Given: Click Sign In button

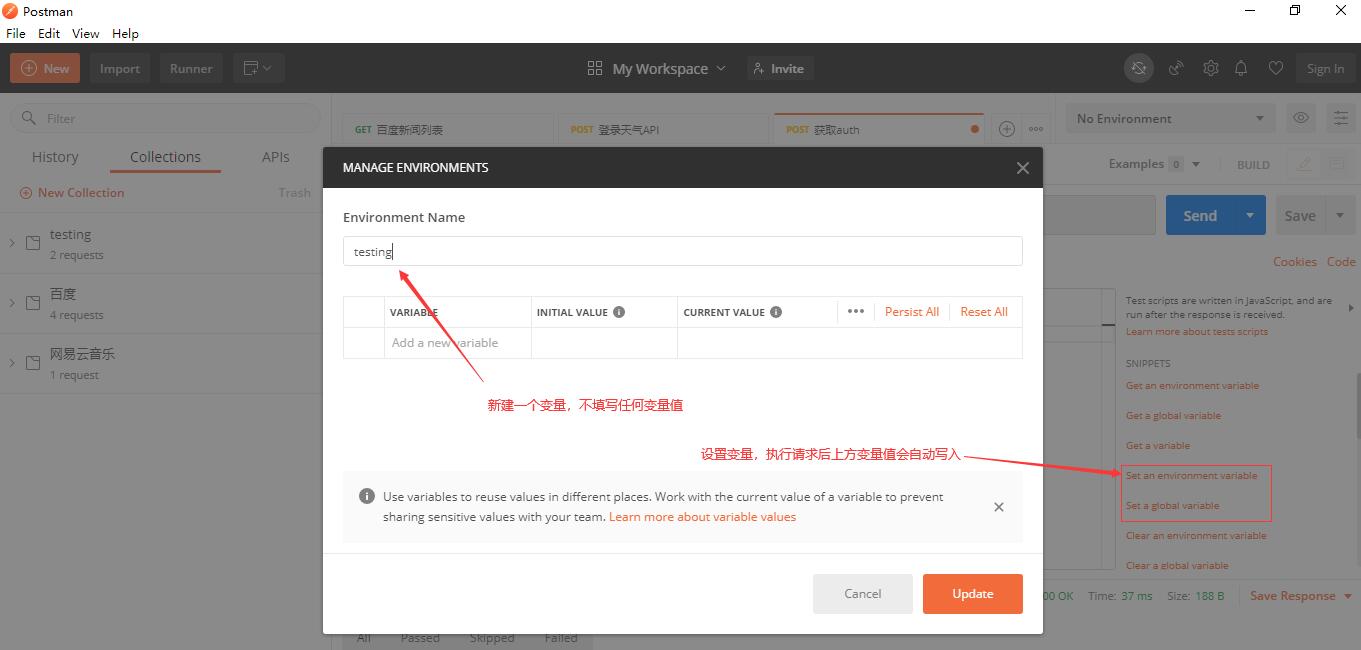Looking at the screenshot, I should coord(1325,68).
